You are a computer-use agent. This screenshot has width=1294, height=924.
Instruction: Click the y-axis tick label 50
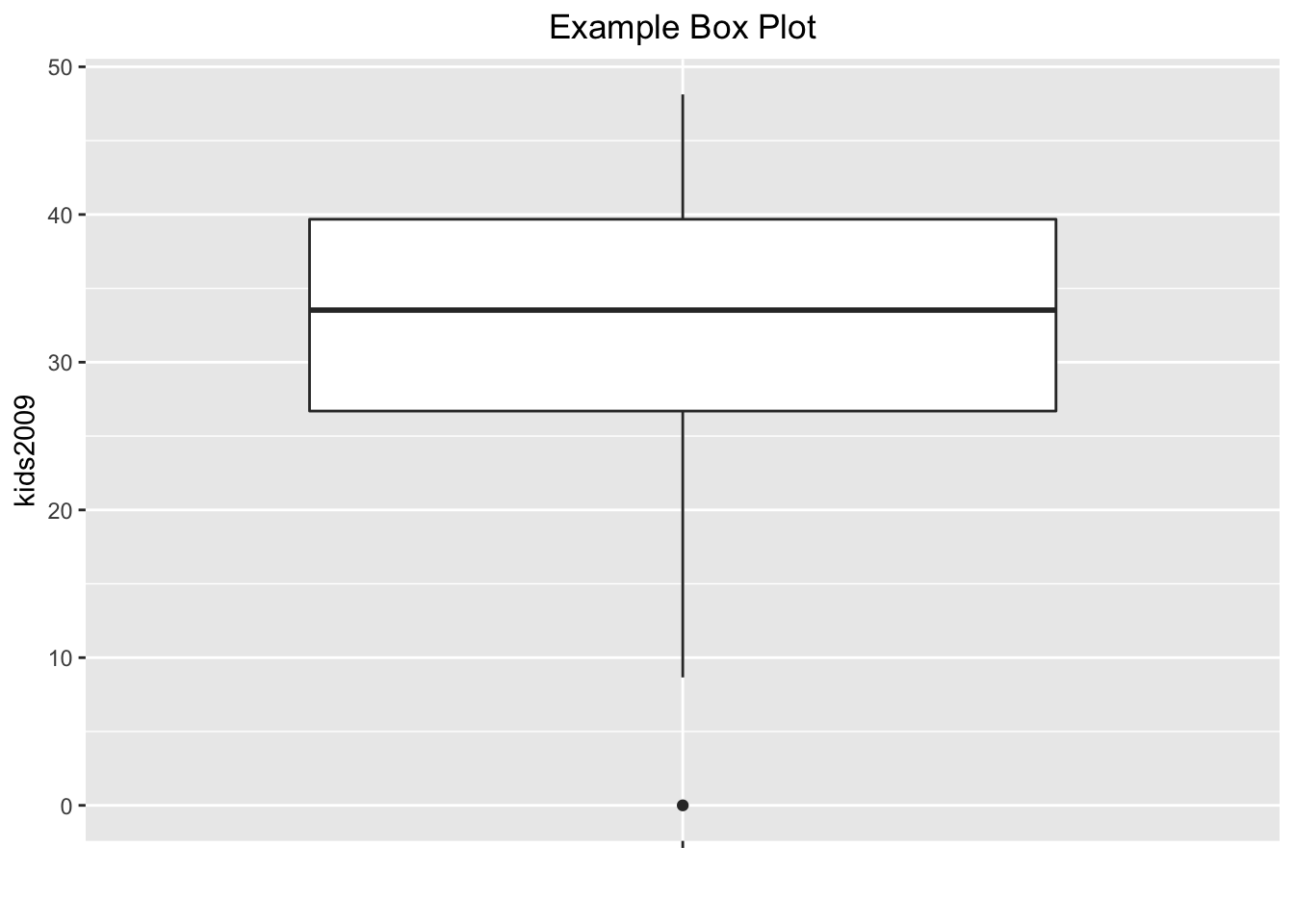point(60,67)
